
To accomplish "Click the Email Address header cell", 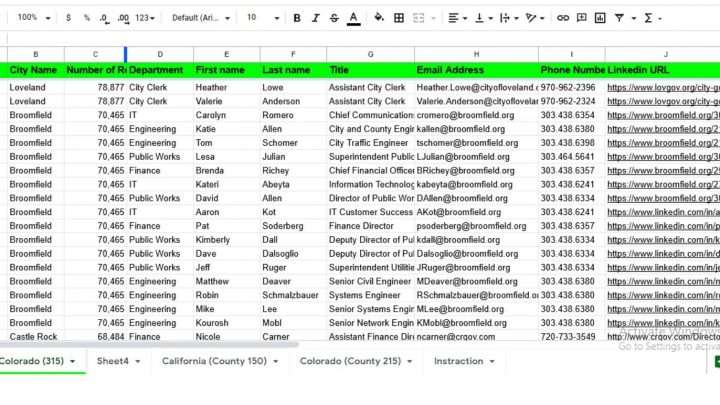I will click(476, 71).
